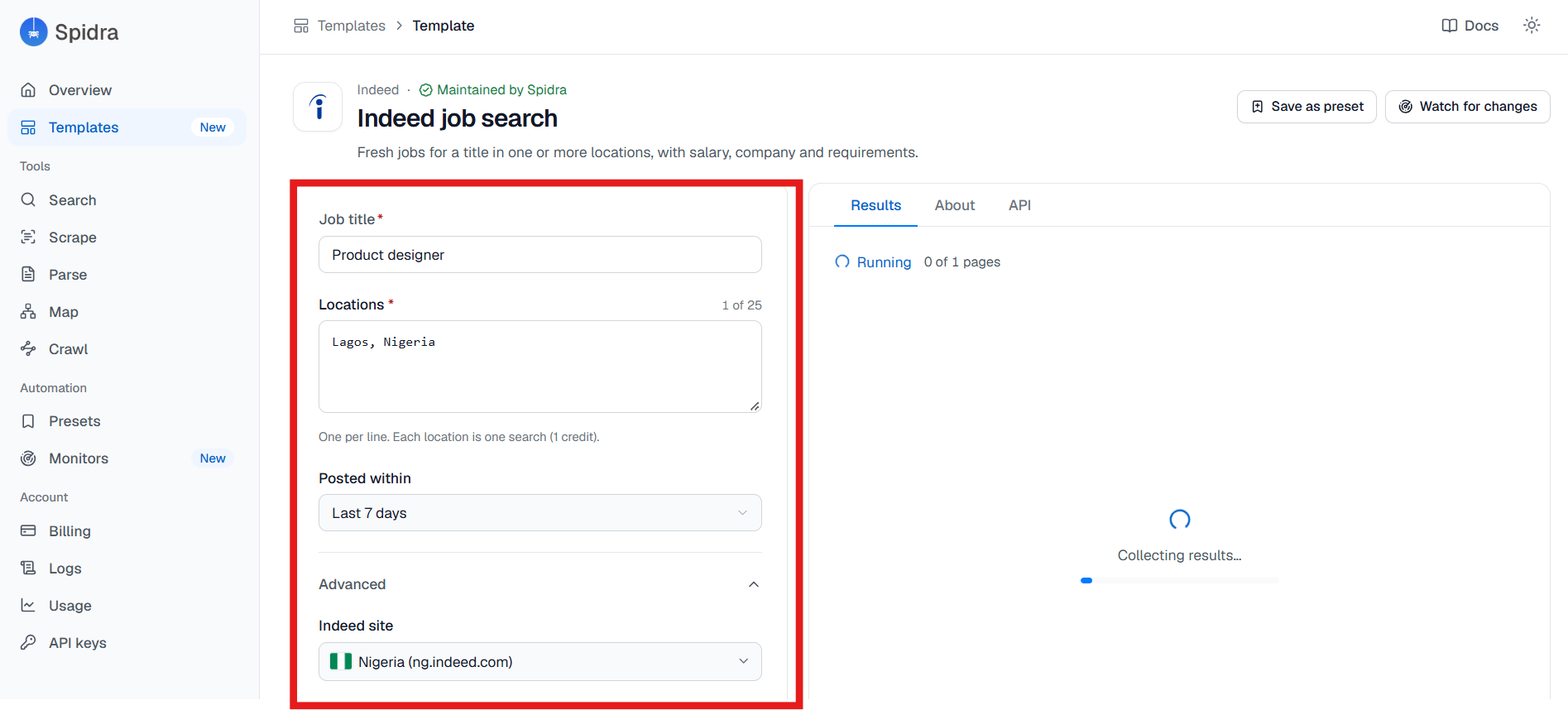Screen dimensions: 1568x710
Task: Click the Locations text area
Action: click(x=540, y=367)
